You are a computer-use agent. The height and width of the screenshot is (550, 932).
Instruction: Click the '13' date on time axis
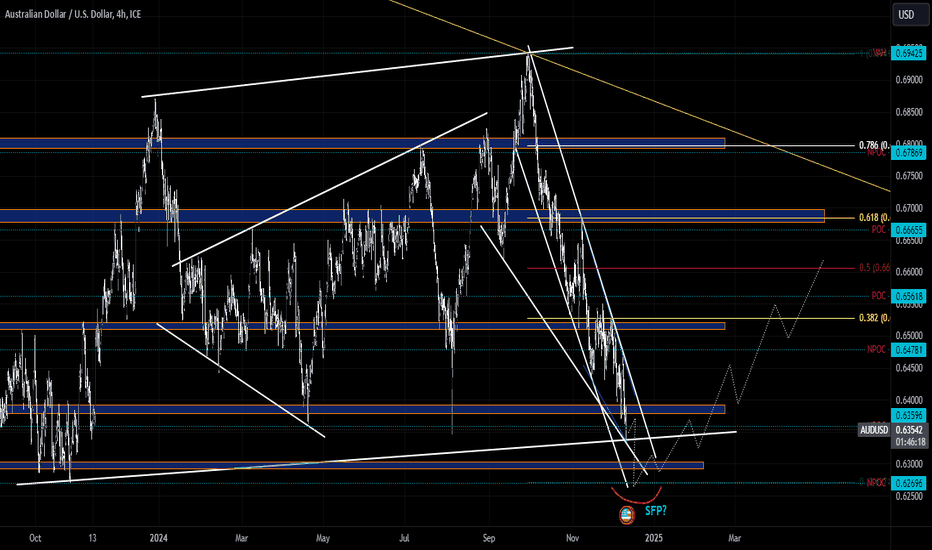pos(92,538)
